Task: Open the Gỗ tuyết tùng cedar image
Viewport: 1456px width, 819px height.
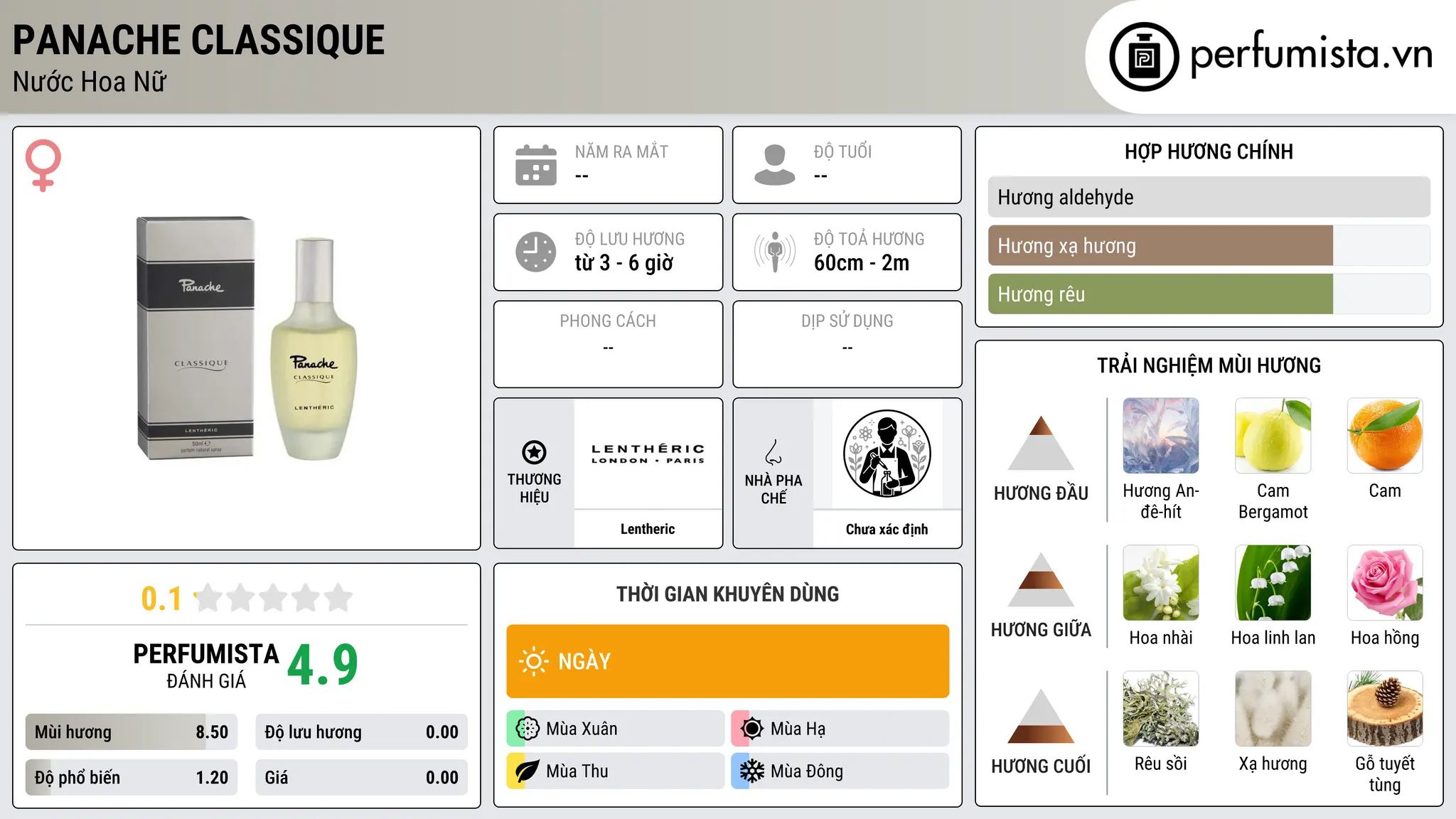Action: pyautogui.click(x=1385, y=709)
